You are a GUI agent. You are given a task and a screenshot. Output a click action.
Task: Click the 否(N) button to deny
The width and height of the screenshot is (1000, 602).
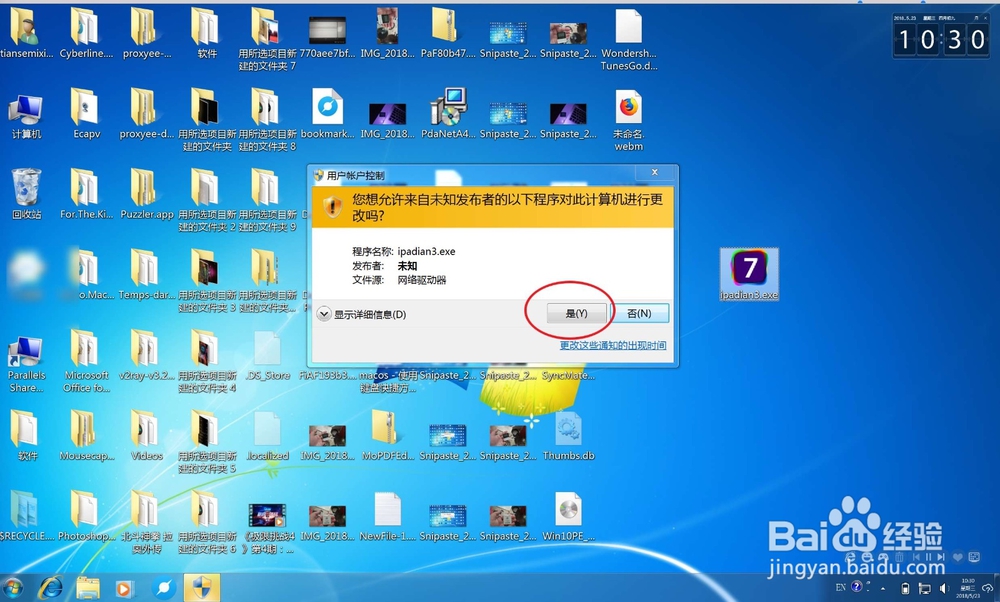[x=639, y=314]
